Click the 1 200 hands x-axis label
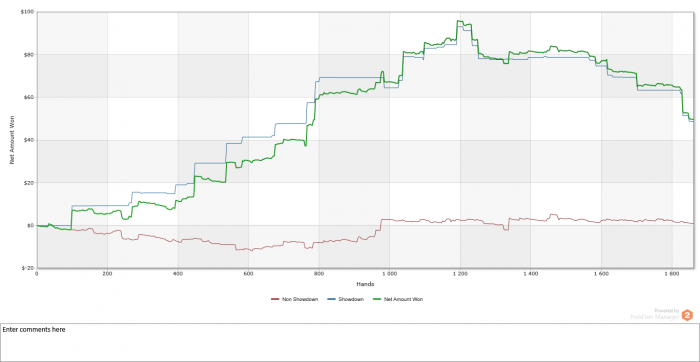This screenshot has height=362, width=700. pos(460,274)
